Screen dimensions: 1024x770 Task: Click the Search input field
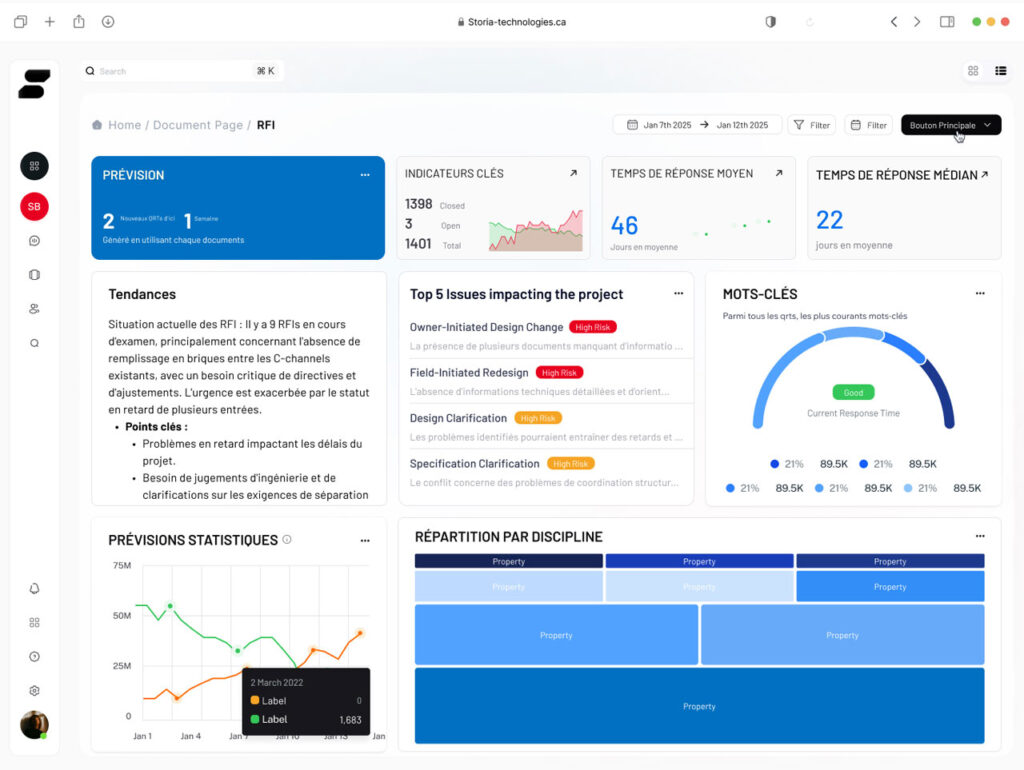pyautogui.click(x=170, y=71)
